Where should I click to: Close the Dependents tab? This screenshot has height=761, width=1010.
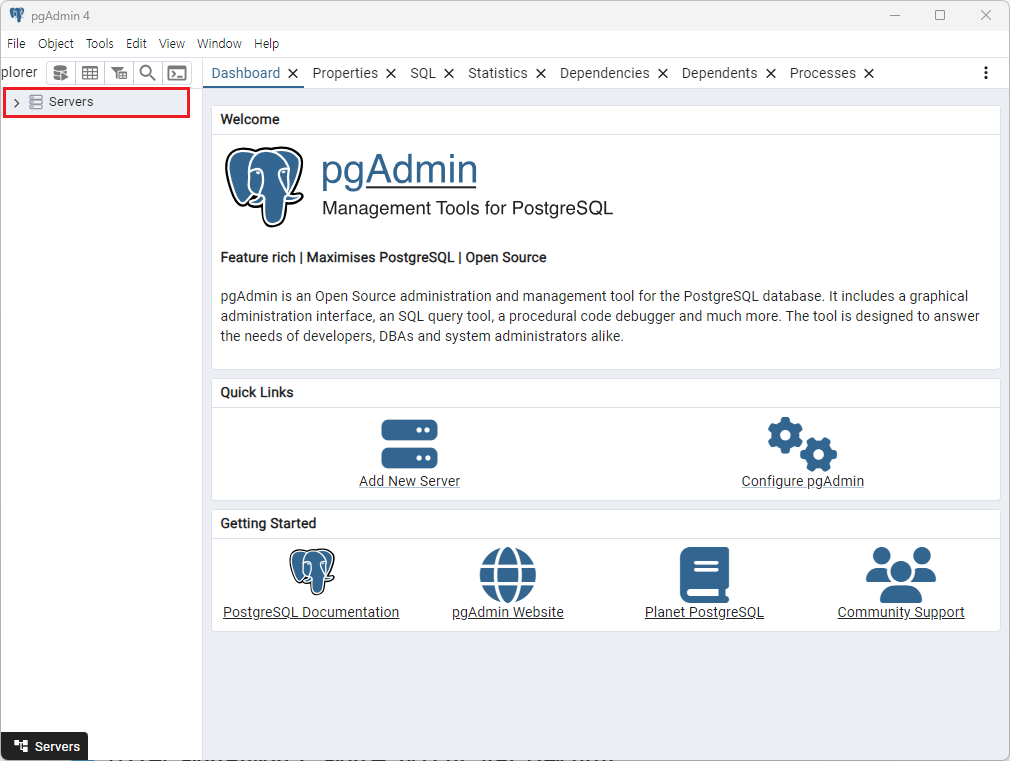[x=770, y=73]
